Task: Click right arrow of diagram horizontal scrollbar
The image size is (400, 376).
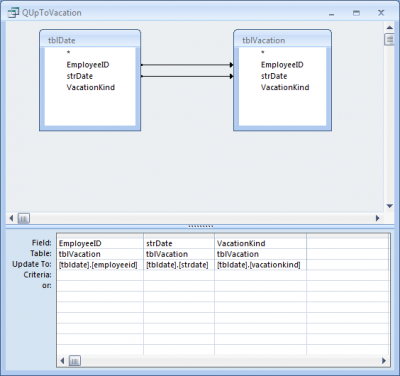Action: (377, 218)
